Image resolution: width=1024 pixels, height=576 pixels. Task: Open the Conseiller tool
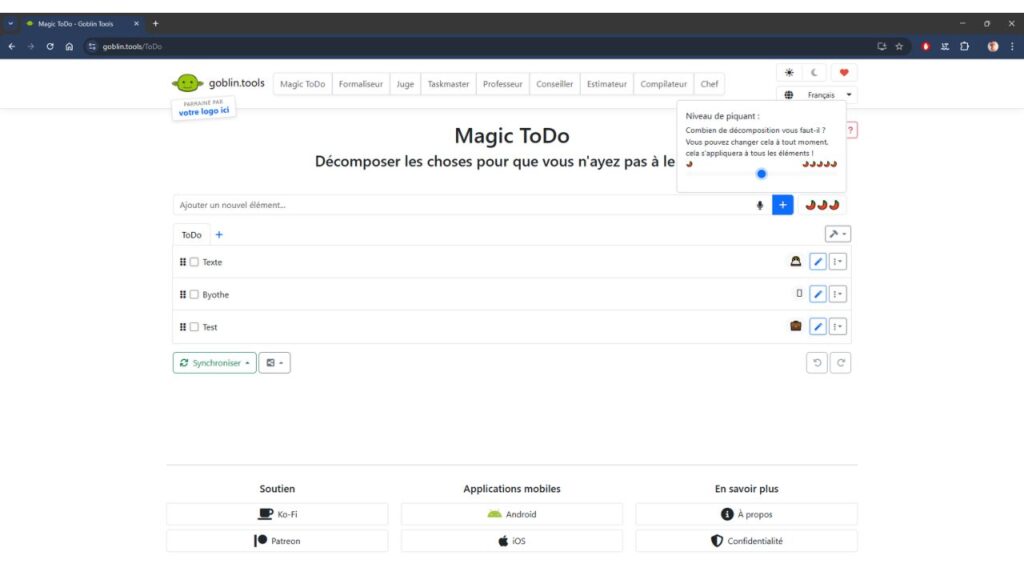(x=554, y=84)
